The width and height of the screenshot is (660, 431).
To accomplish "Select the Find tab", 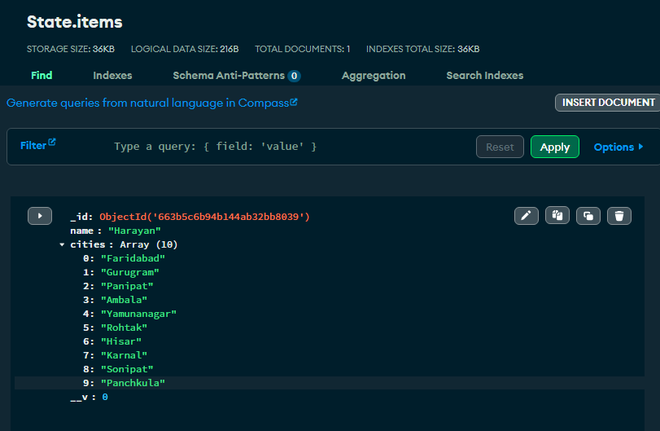I will [x=42, y=75].
